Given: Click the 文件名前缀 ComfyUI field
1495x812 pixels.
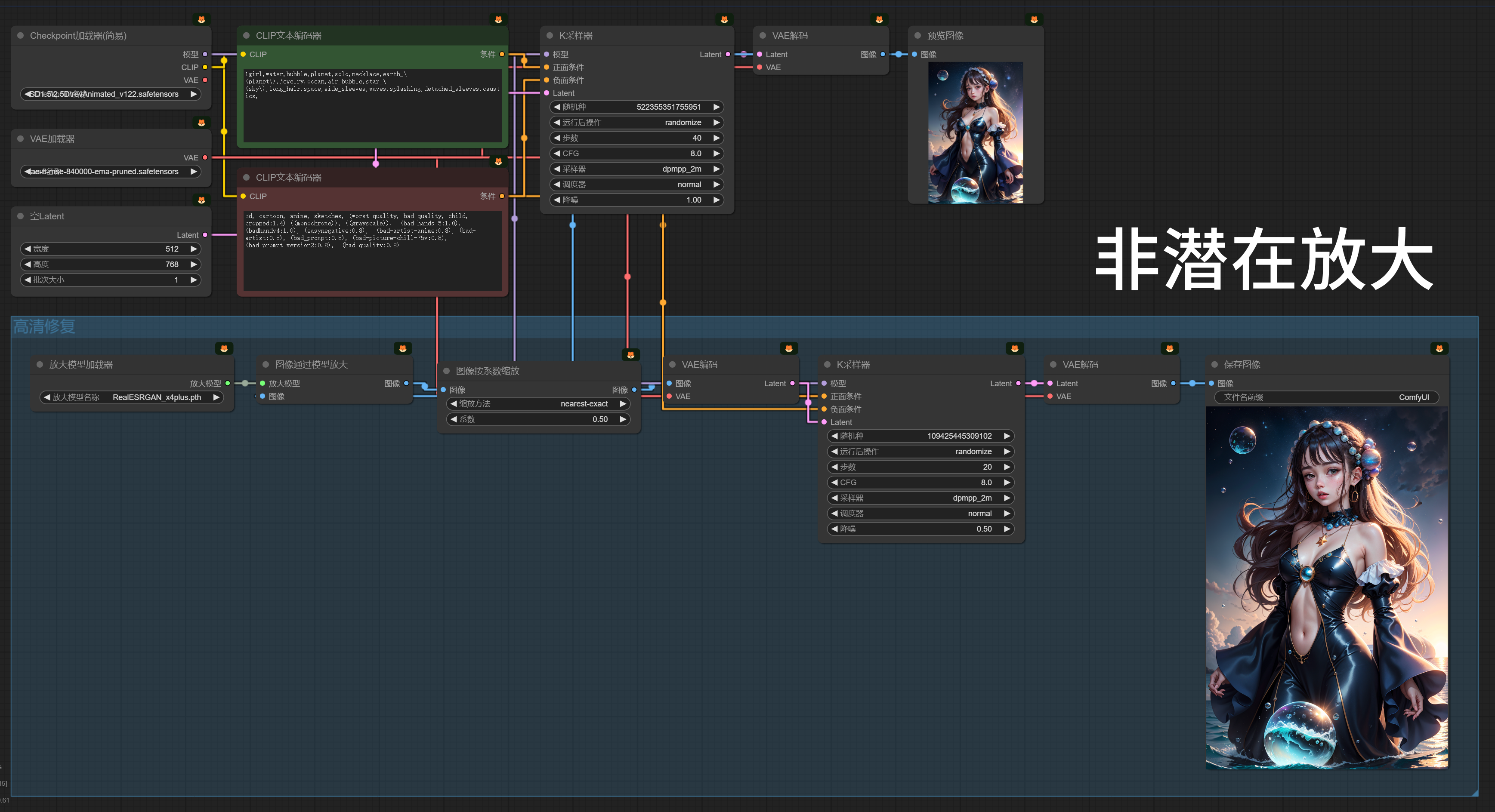Looking at the screenshot, I should tap(1326, 397).
